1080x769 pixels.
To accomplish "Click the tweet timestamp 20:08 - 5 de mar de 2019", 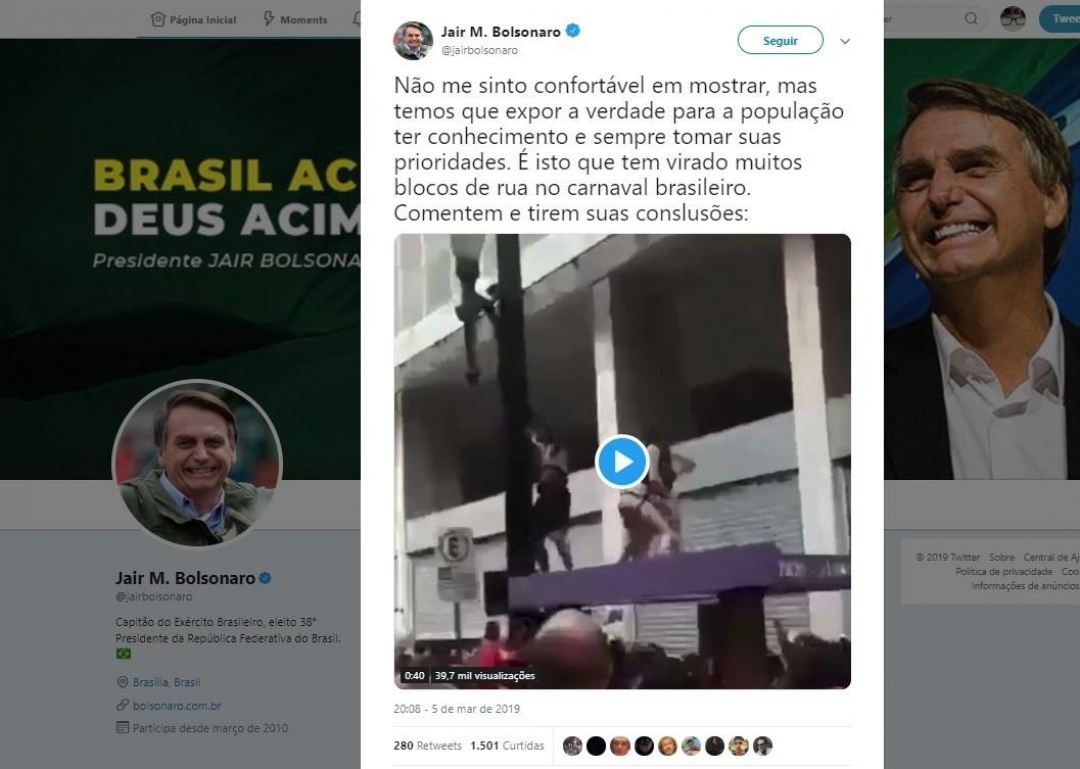I will click(x=457, y=709).
